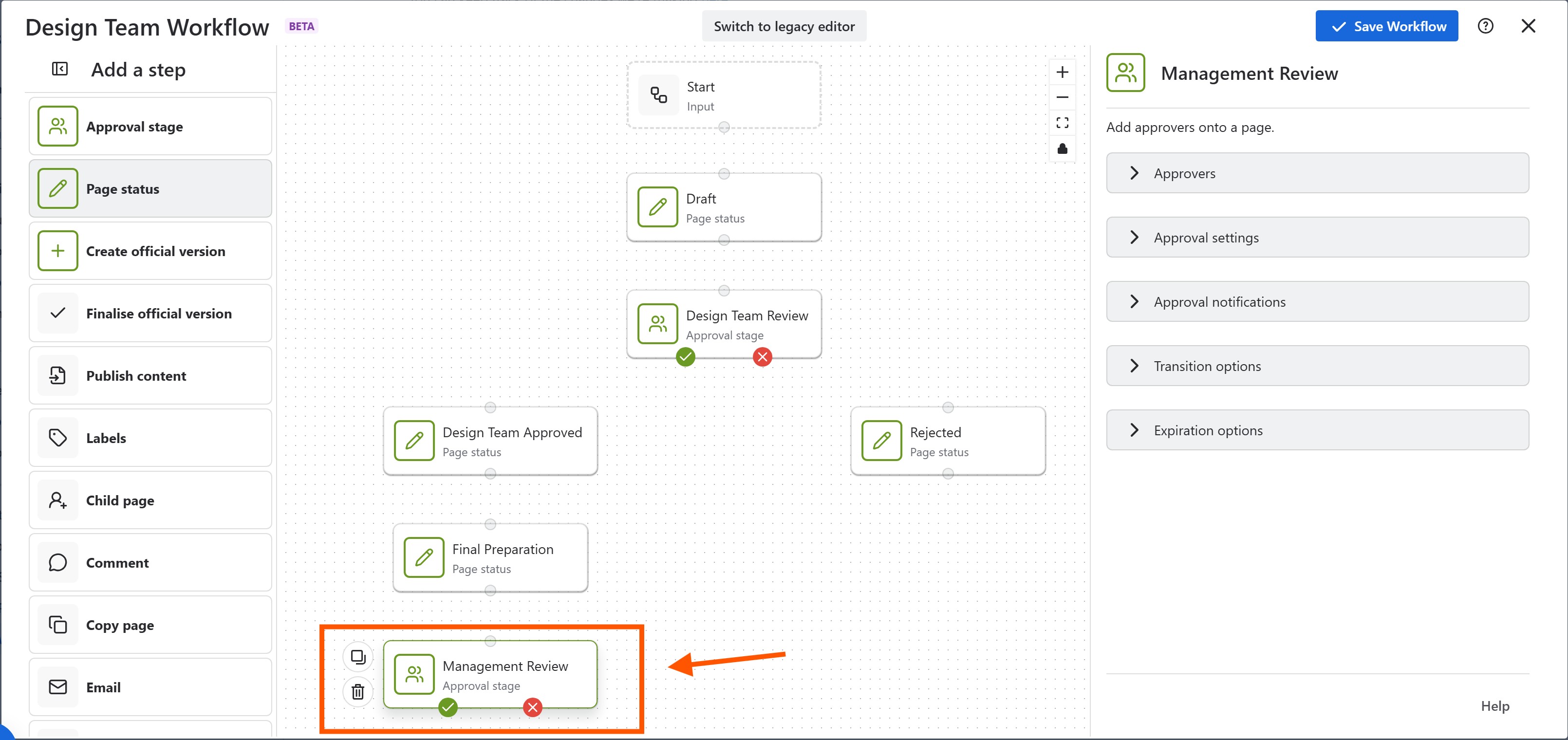This screenshot has width=1568, height=740.
Task: Click the Save Workflow button
Action: 1387,26
